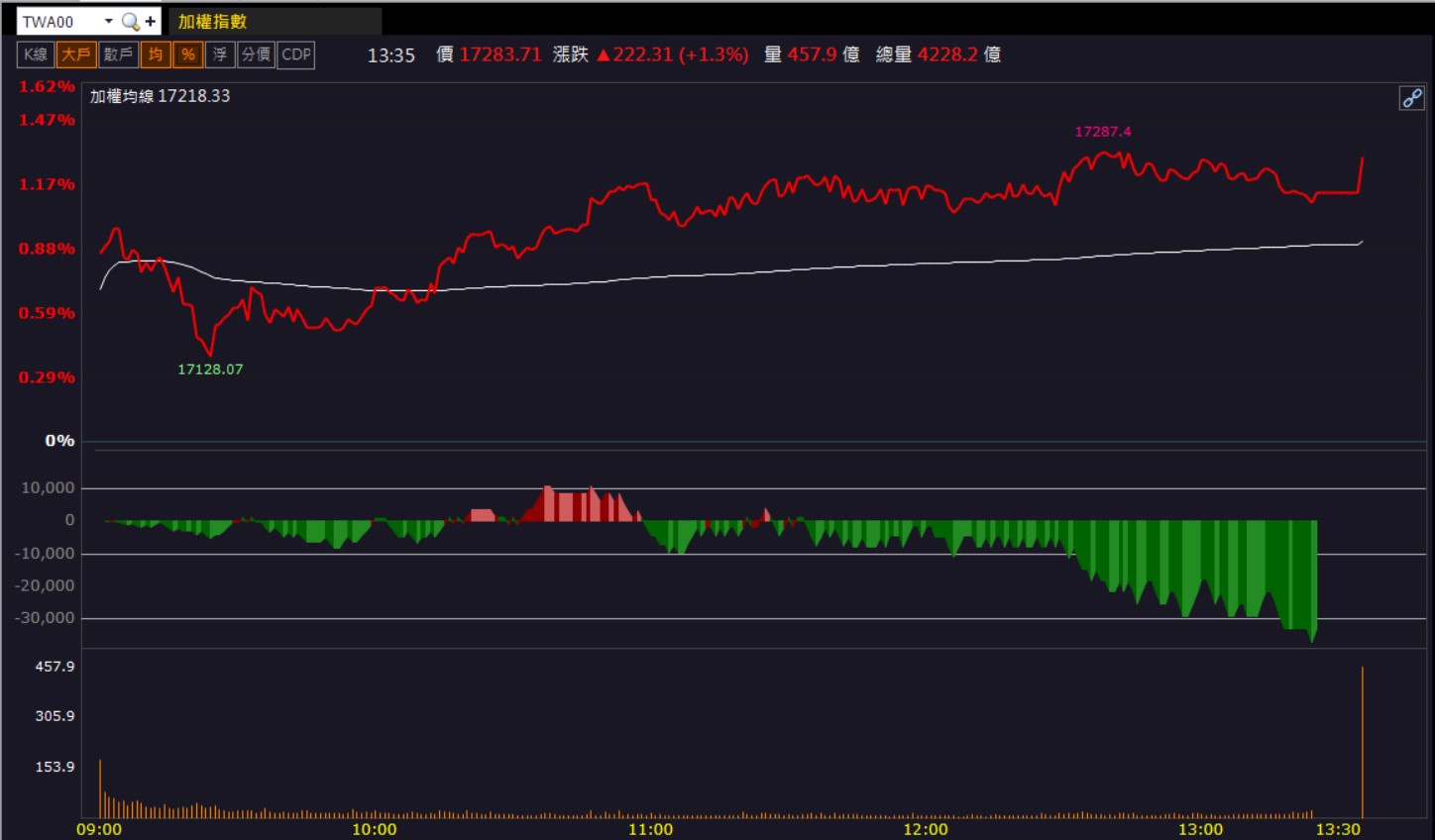Click the 17128.07 low price marker

(x=210, y=368)
